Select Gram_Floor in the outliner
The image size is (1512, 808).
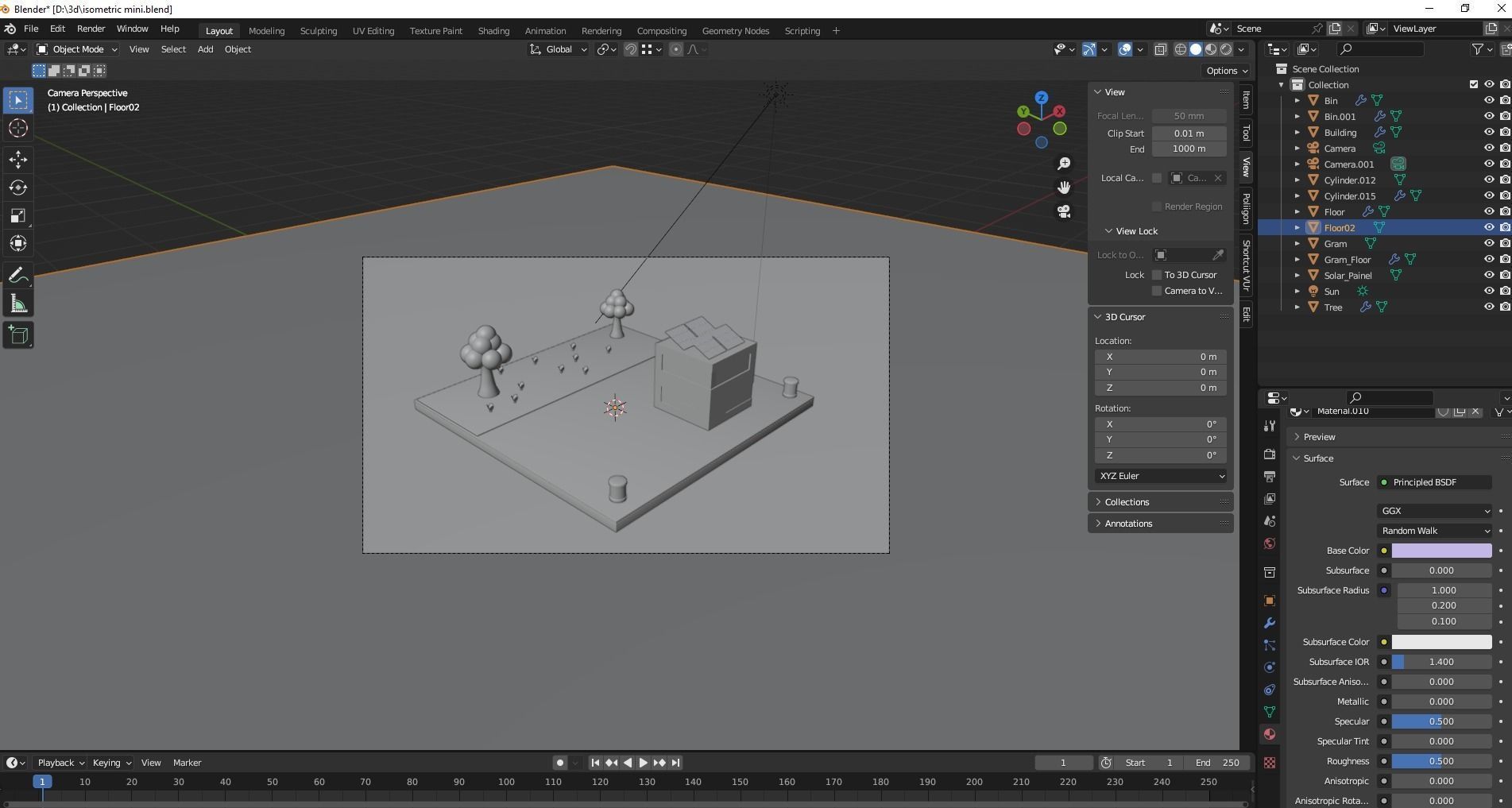(1347, 260)
